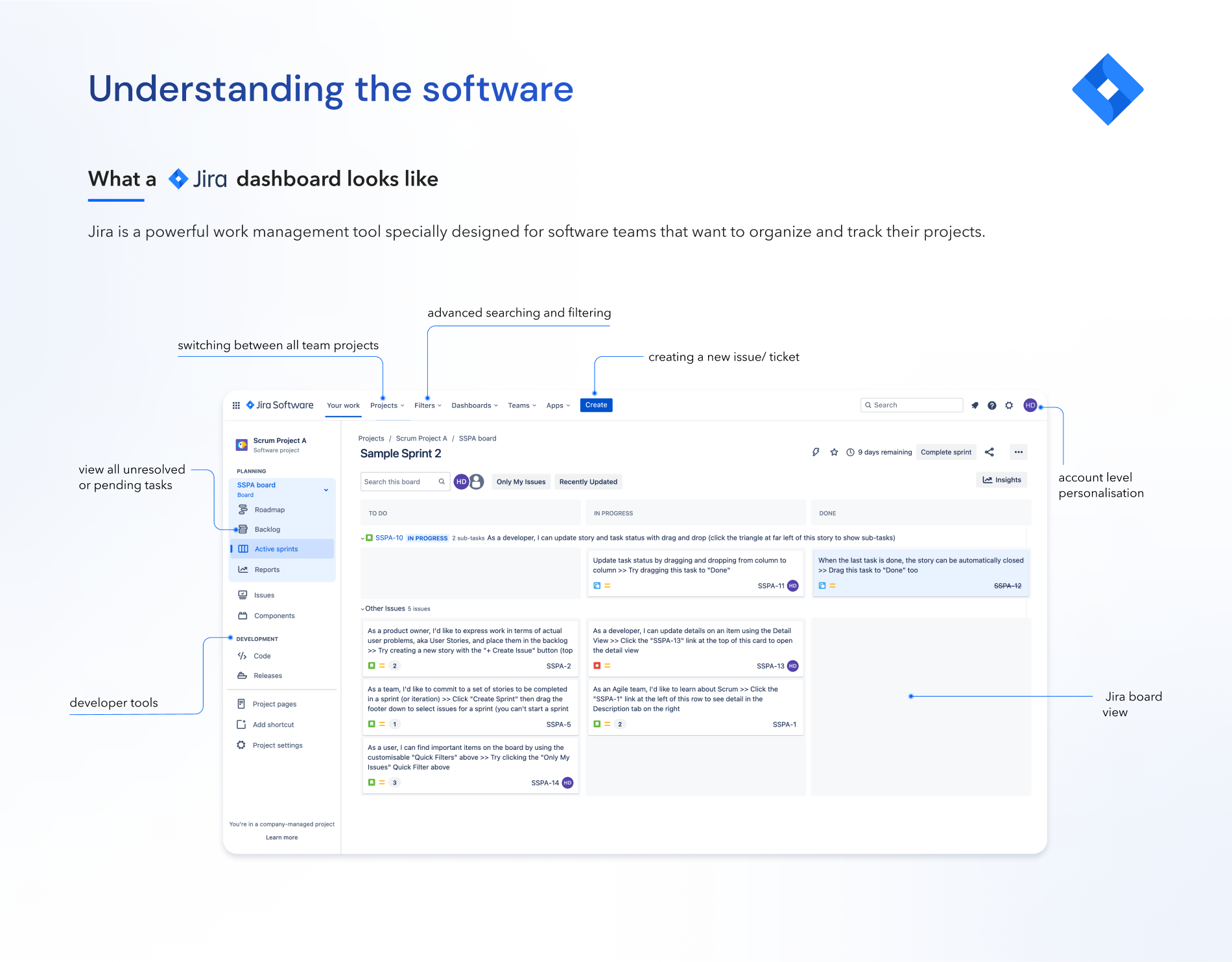The width and height of the screenshot is (1232, 962).
Task: Expand the SSPA board selector chevron
Action: [326, 490]
